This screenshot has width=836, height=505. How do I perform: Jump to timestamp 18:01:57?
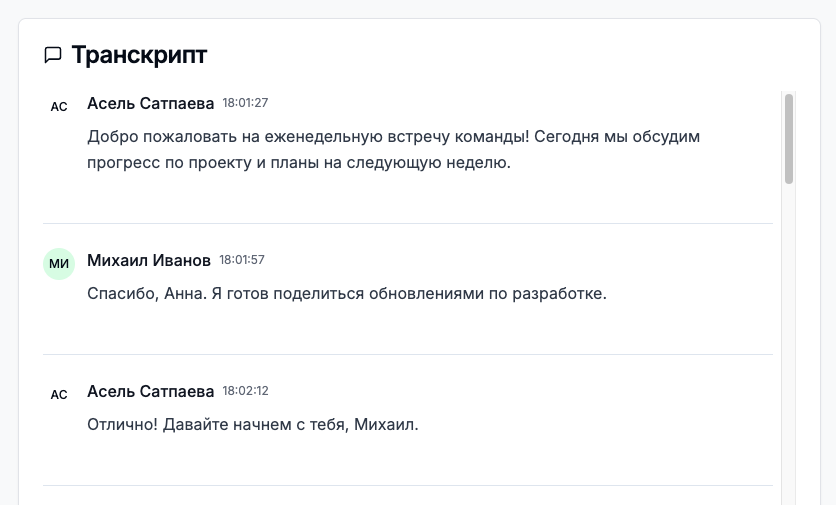pyautogui.click(x=242, y=260)
